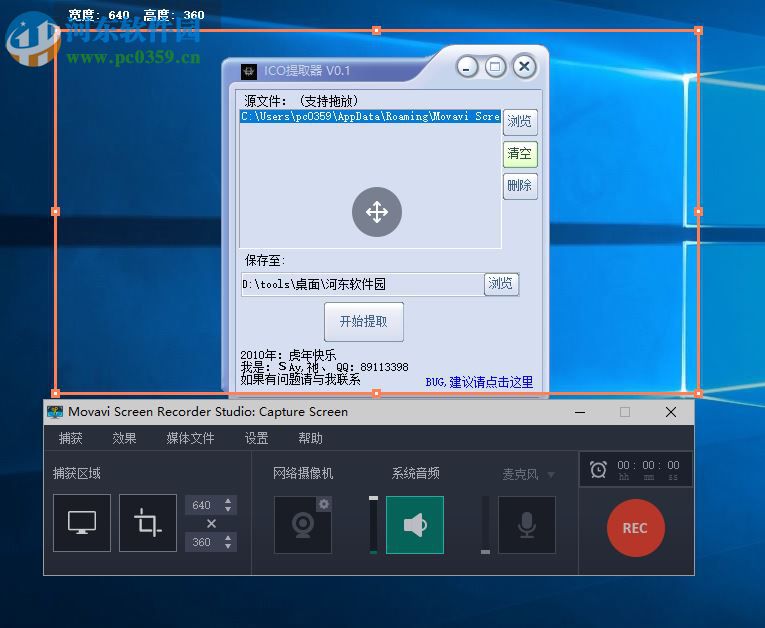The height and width of the screenshot is (628, 765).
Task: Minimize the Movavi Screen Recorder window
Action: pos(580,412)
